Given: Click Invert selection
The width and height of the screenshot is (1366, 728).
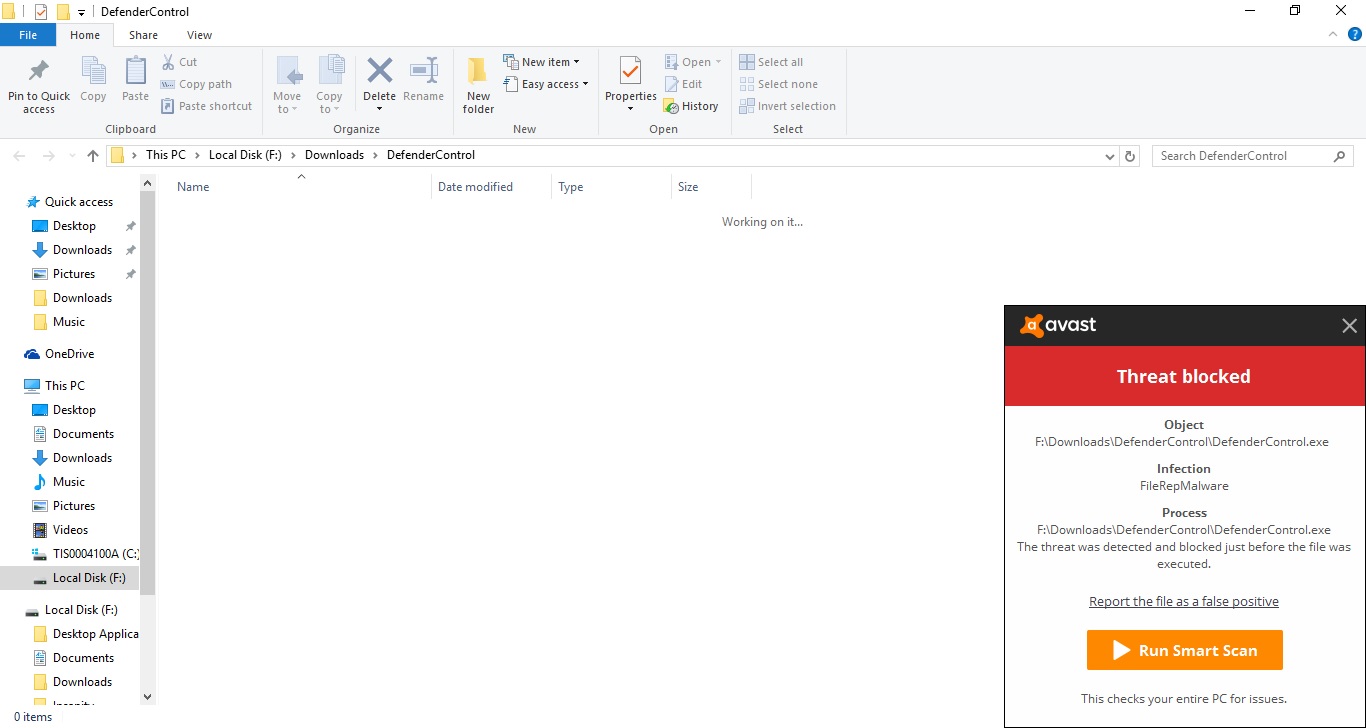Looking at the screenshot, I should (x=787, y=106).
